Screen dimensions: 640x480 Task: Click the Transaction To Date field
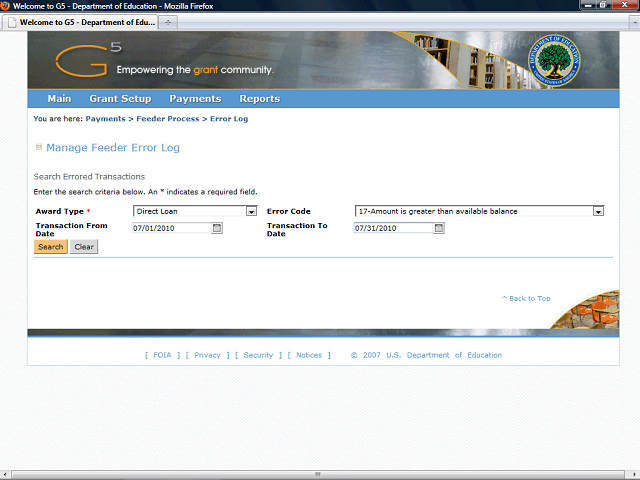393,228
